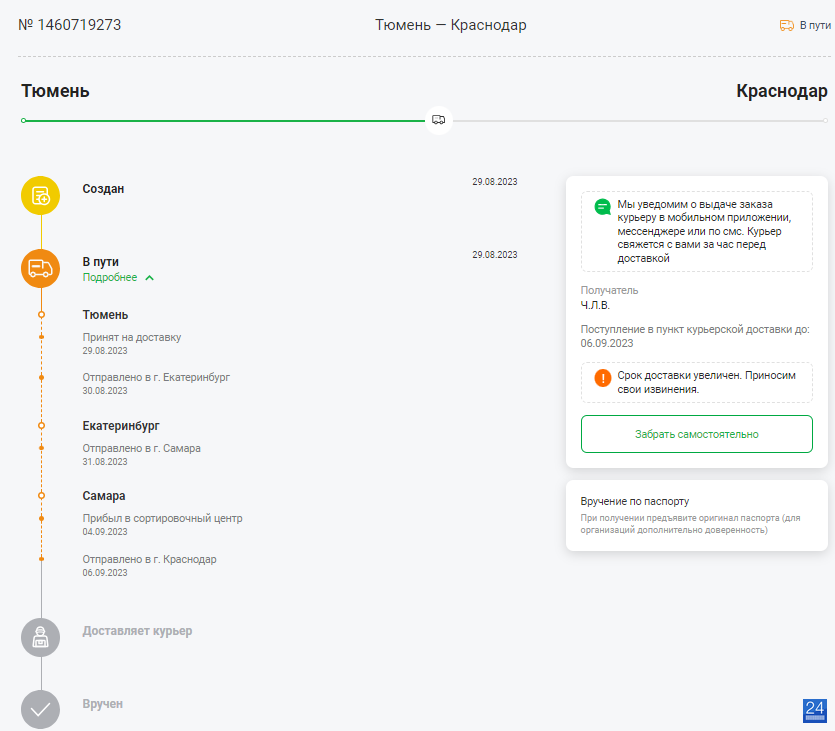Image resolution: width=835 pixels, height=731 pixels.
Task: Click the order number № 1460719273
Action: click(x=70, y=25)
